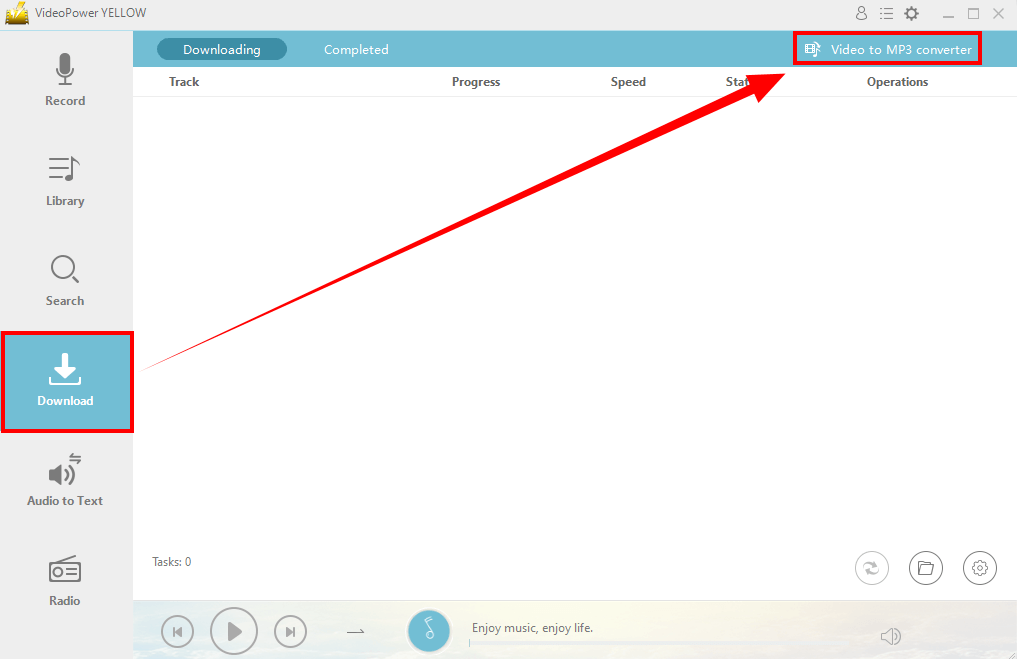Click the VideoPower YELLOW app logo

point(17,13)
